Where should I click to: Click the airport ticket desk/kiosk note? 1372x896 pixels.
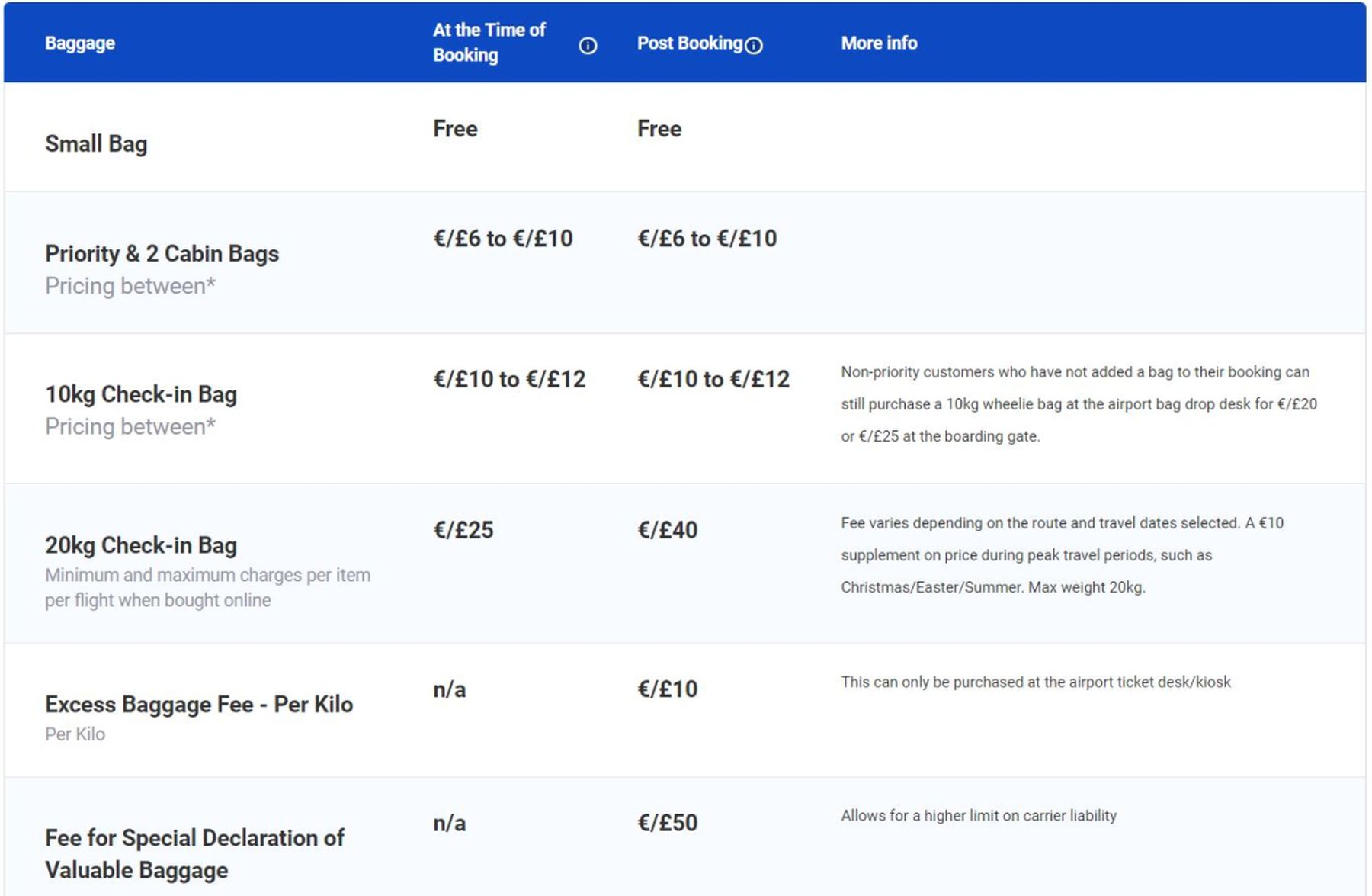coord(1036,682)
